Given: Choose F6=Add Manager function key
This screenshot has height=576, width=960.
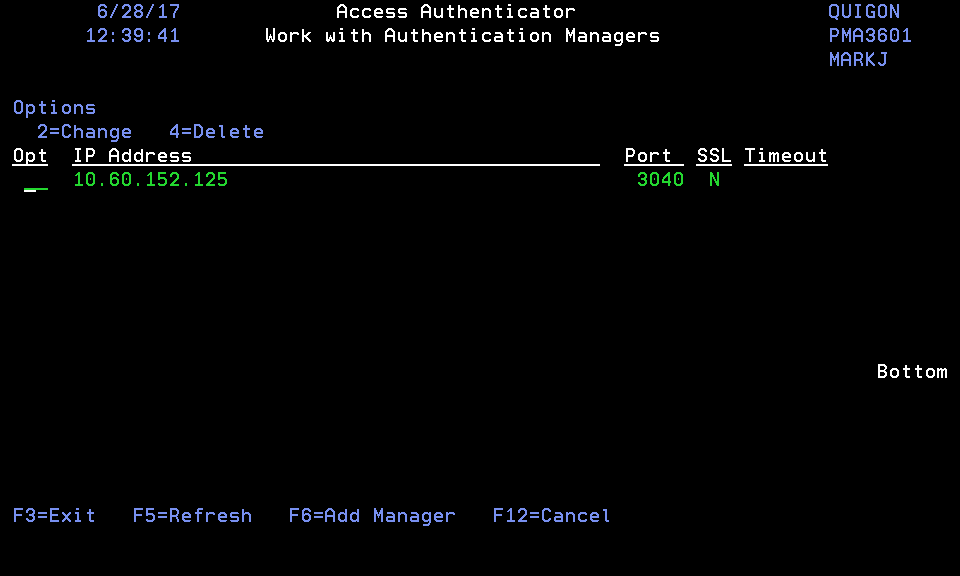Looking at the screenshot, I should pyautogui.click(x=371, y=516).
